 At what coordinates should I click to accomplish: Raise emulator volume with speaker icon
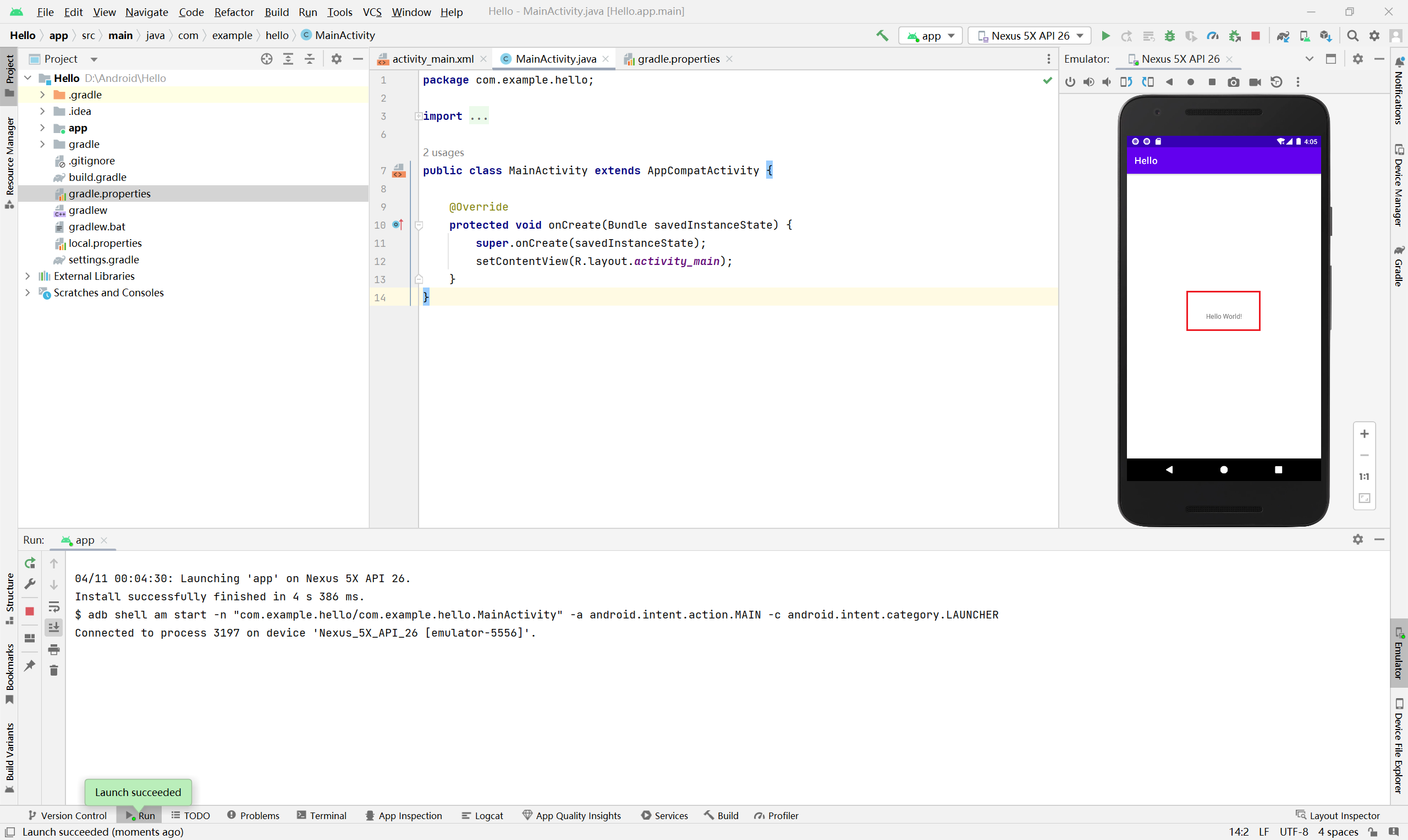[x=1088, y=82]
